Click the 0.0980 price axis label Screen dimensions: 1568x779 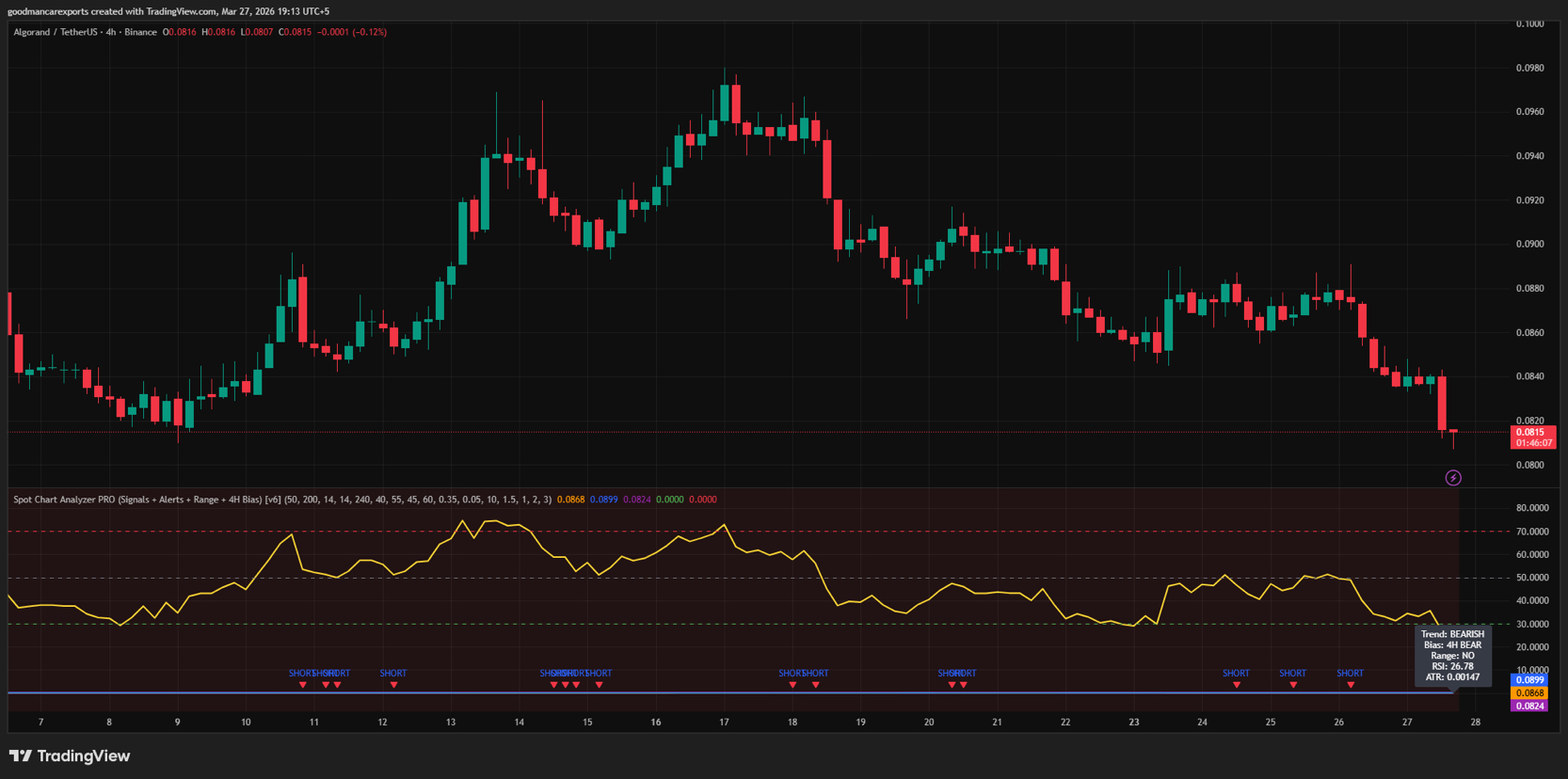coord(1529,68)
